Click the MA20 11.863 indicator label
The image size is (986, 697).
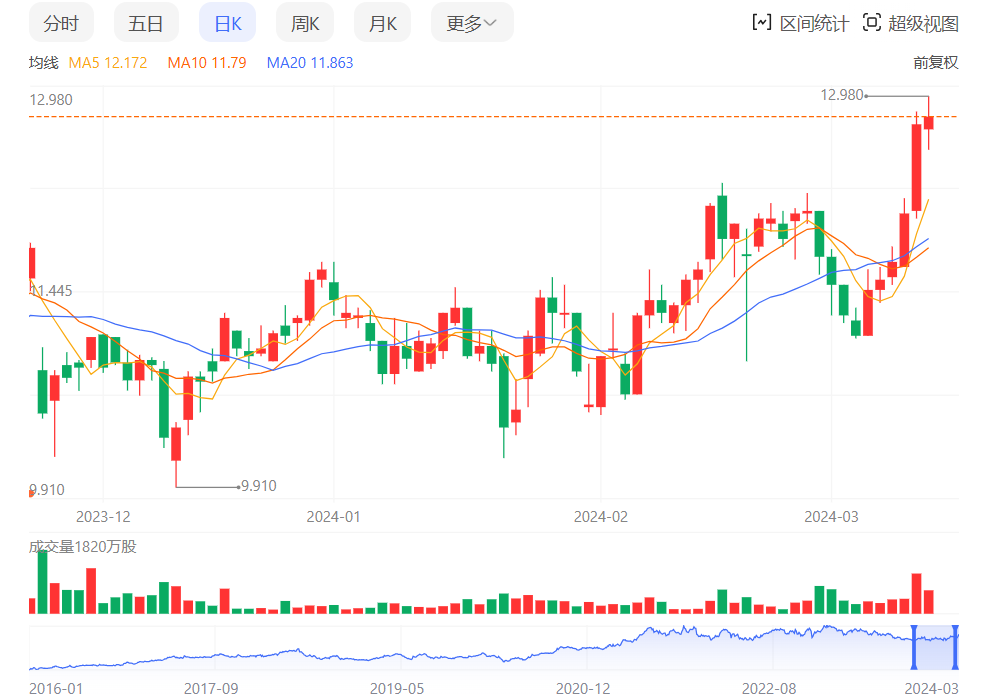click(x=310, y=63)
